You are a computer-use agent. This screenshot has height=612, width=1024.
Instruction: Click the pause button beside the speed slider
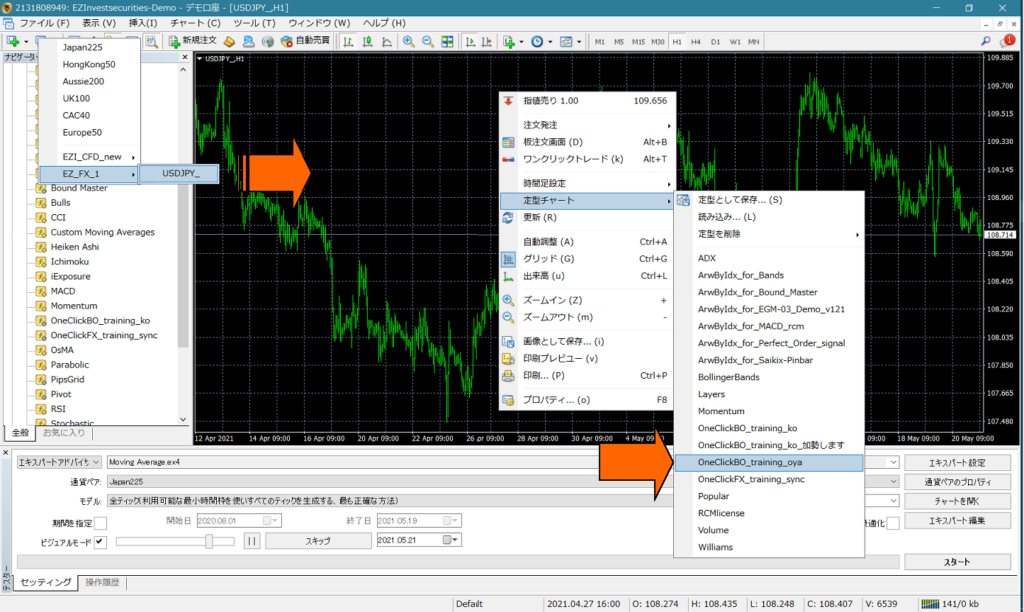click(252, 541)
